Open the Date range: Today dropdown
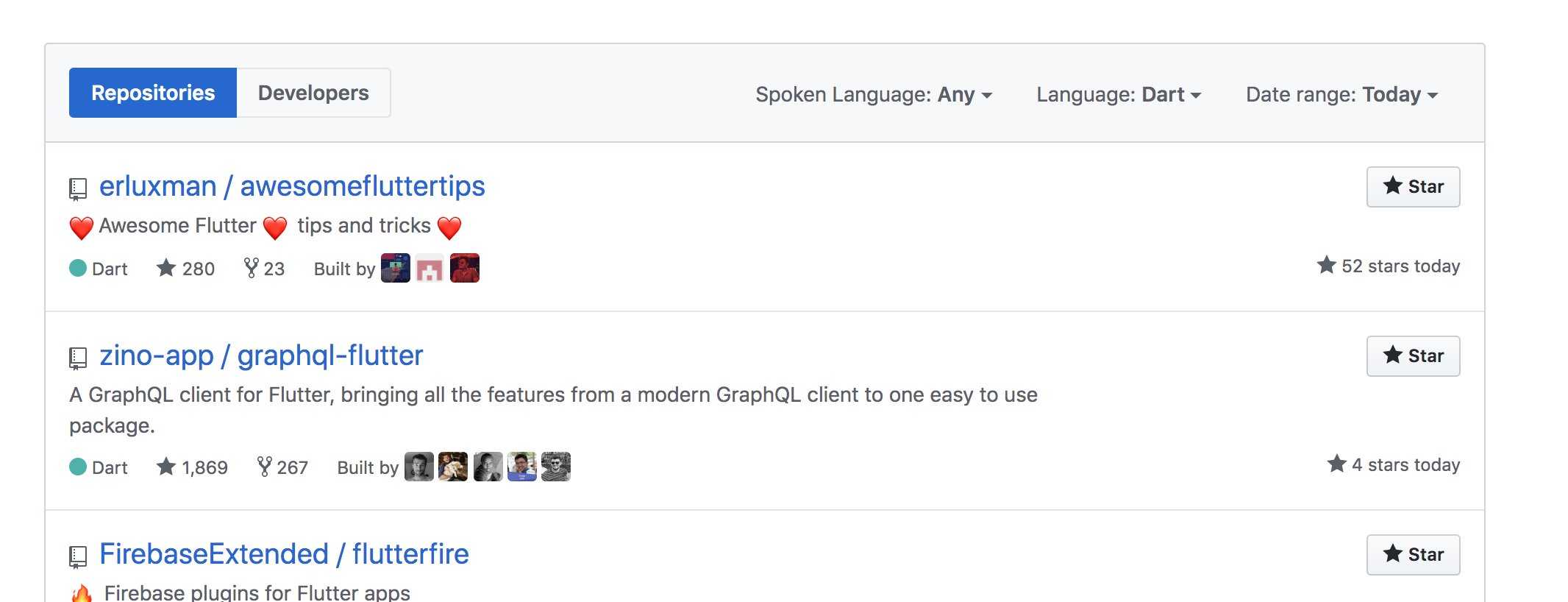The height and width of the screenshot is (602, 1568). [x=1341, y=94]
